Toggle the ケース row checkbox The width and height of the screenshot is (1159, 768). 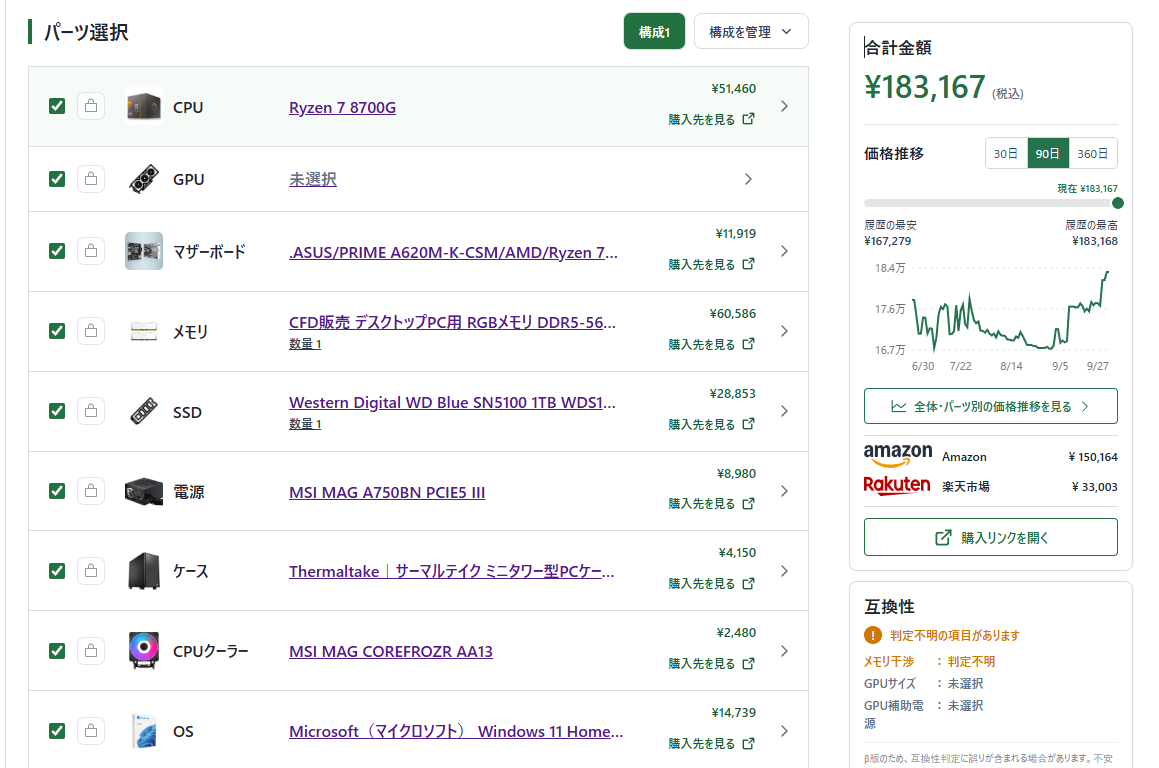pos(57,571)
